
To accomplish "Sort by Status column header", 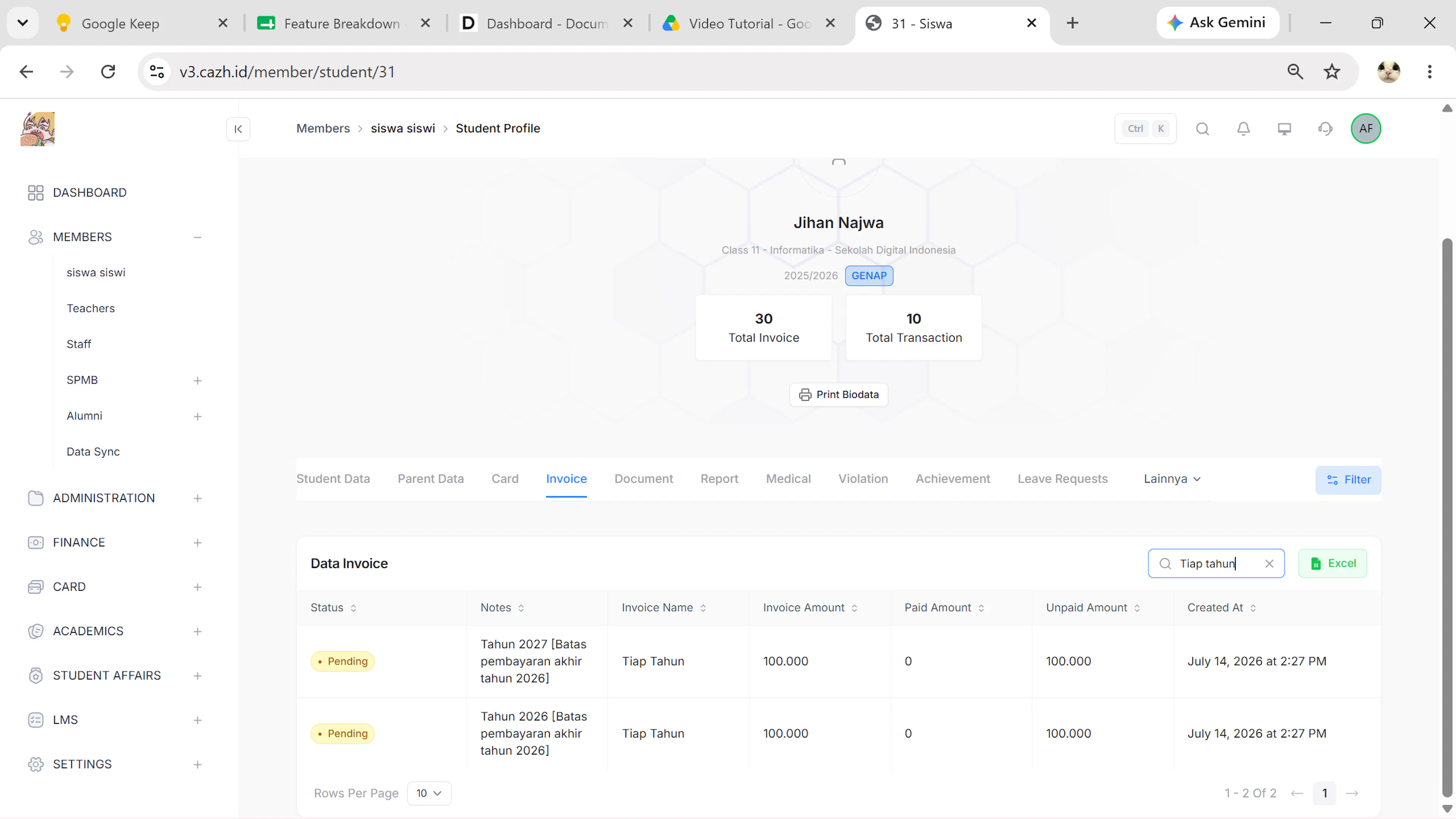I will tap(334, 607).
